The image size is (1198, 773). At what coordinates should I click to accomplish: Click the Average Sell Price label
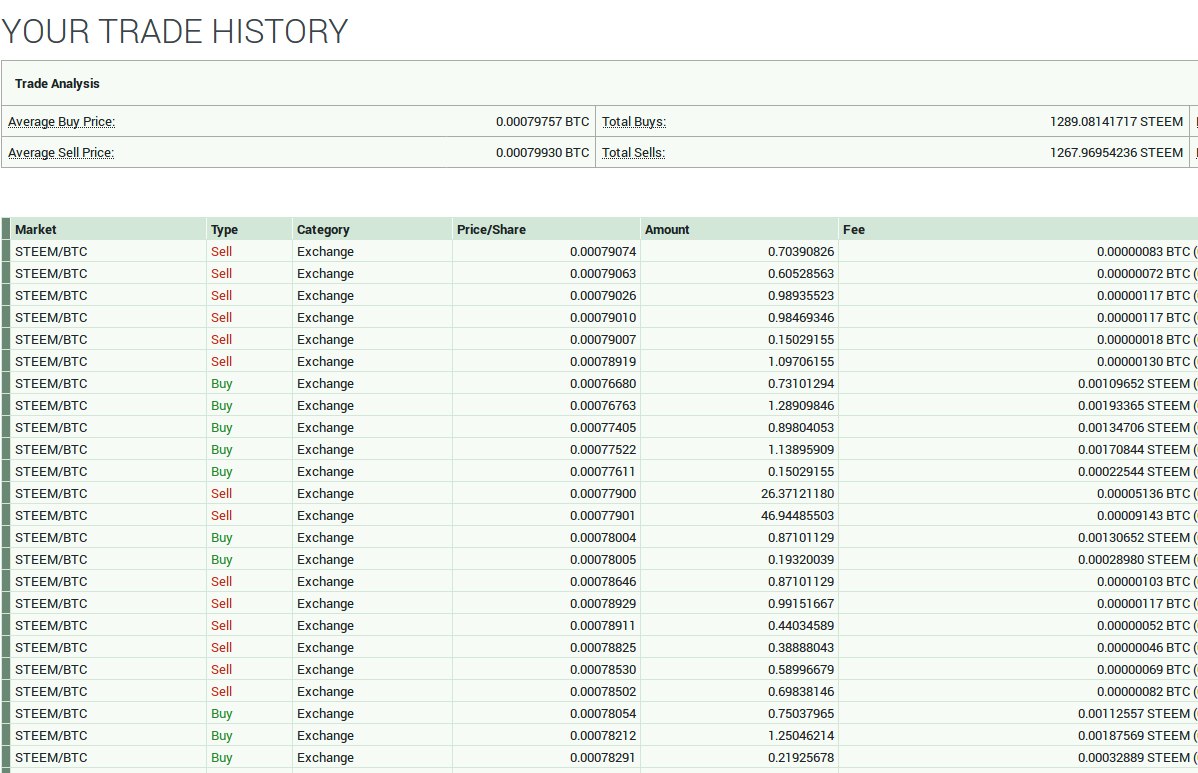pos(61,153)
